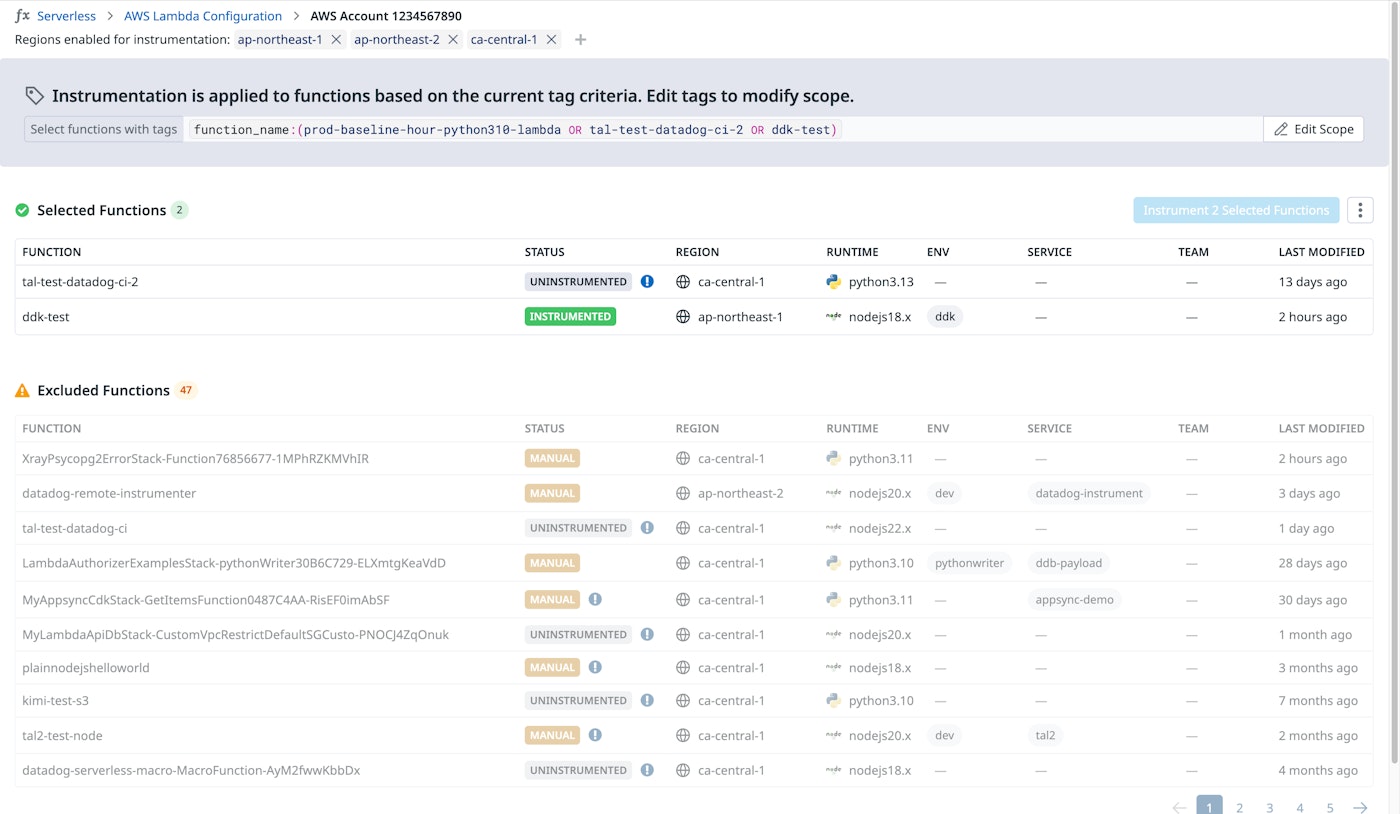Go to pagination page 4
Screen dimensions: 1400x814
tap(1300, 808)
